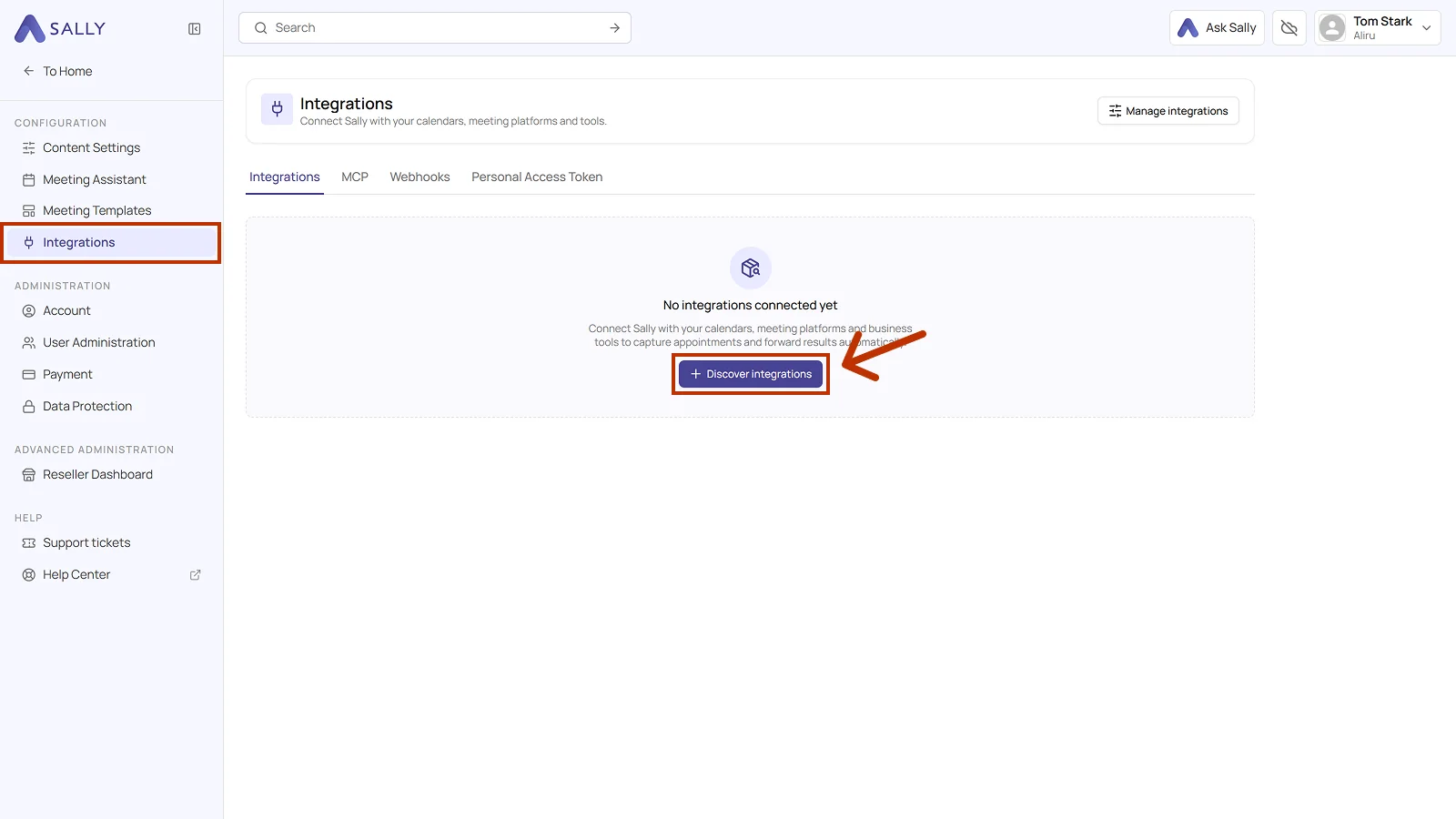Screen dimensions: 1456x819
Task: Click 'No integrations connected yet' text
Action: (751, 305)
